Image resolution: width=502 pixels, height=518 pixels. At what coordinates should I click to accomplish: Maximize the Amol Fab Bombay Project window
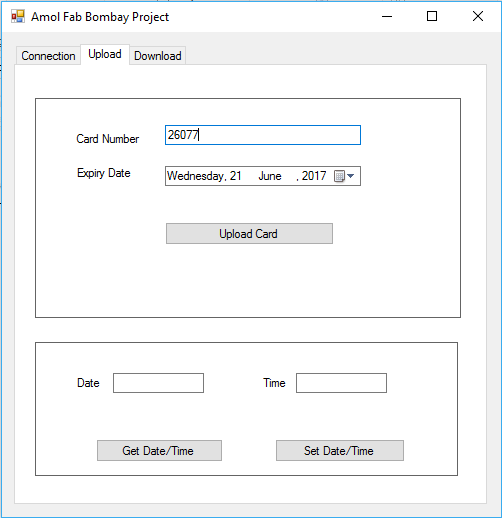pos(432,16)
